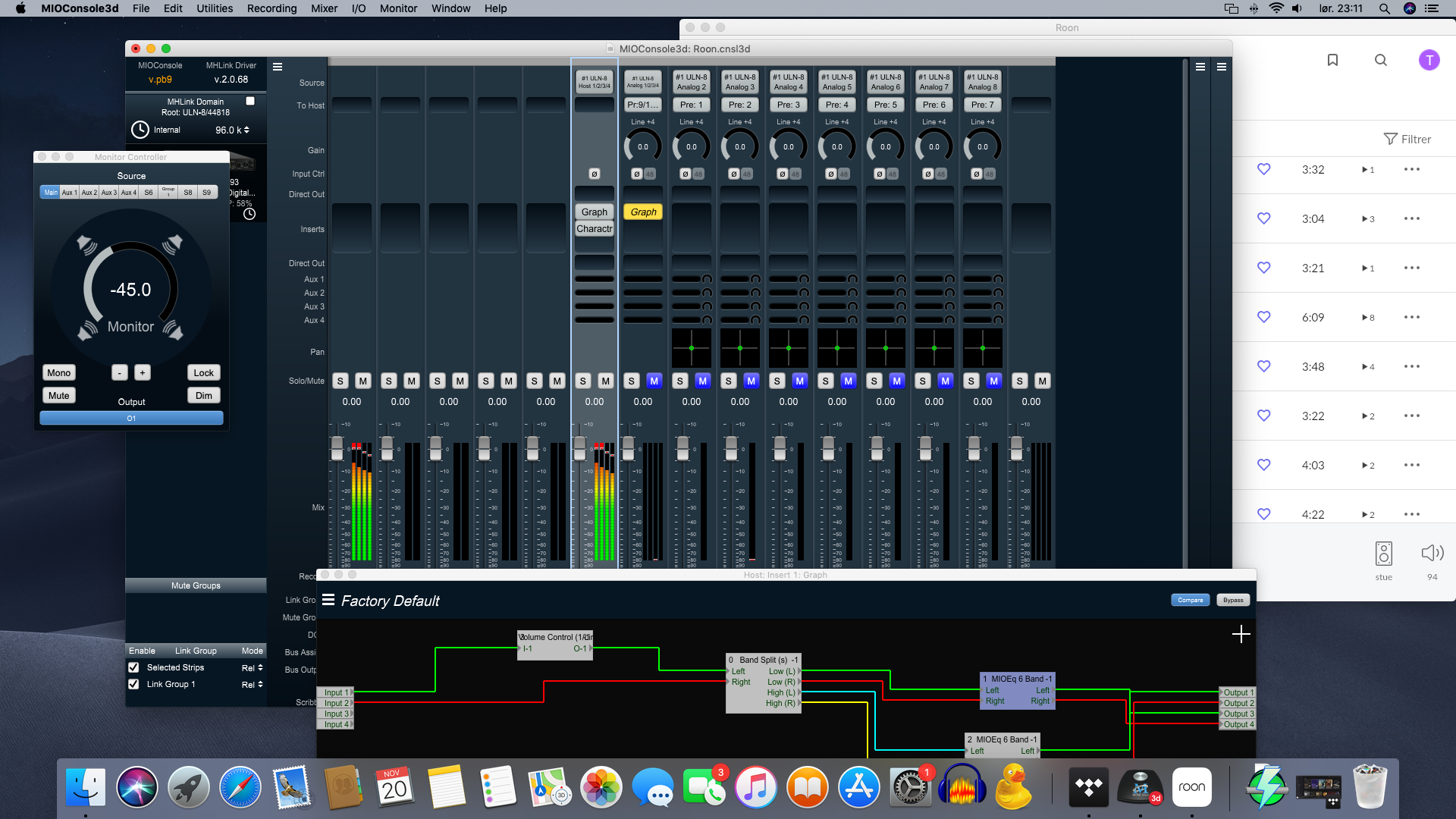The image size is (1456, 819).
Task: Open the MIOConsole sidebar hamburger menu
Action: (x=278, y=67)
